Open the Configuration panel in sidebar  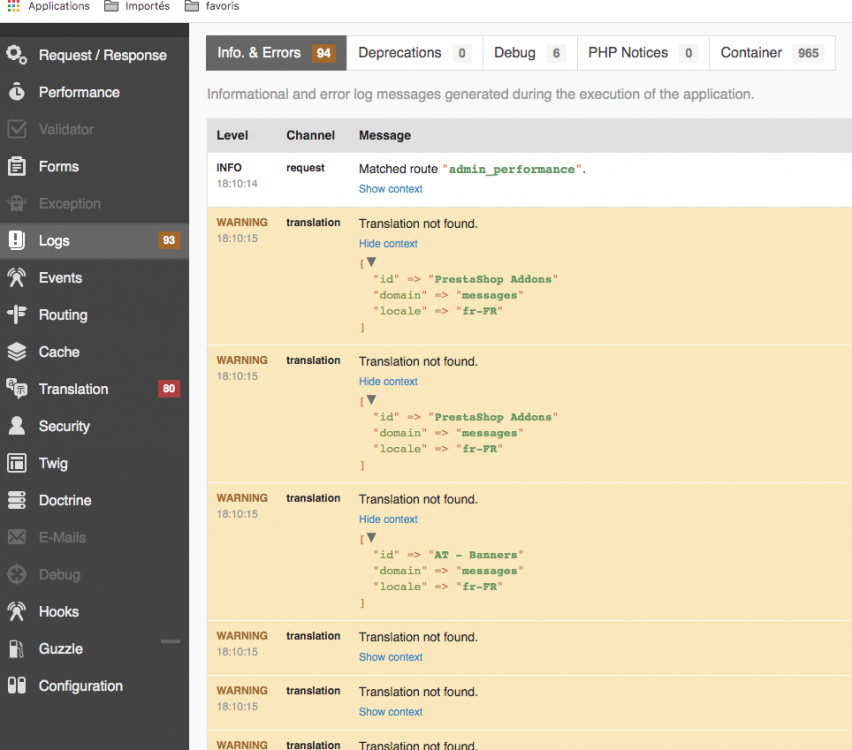80,686
